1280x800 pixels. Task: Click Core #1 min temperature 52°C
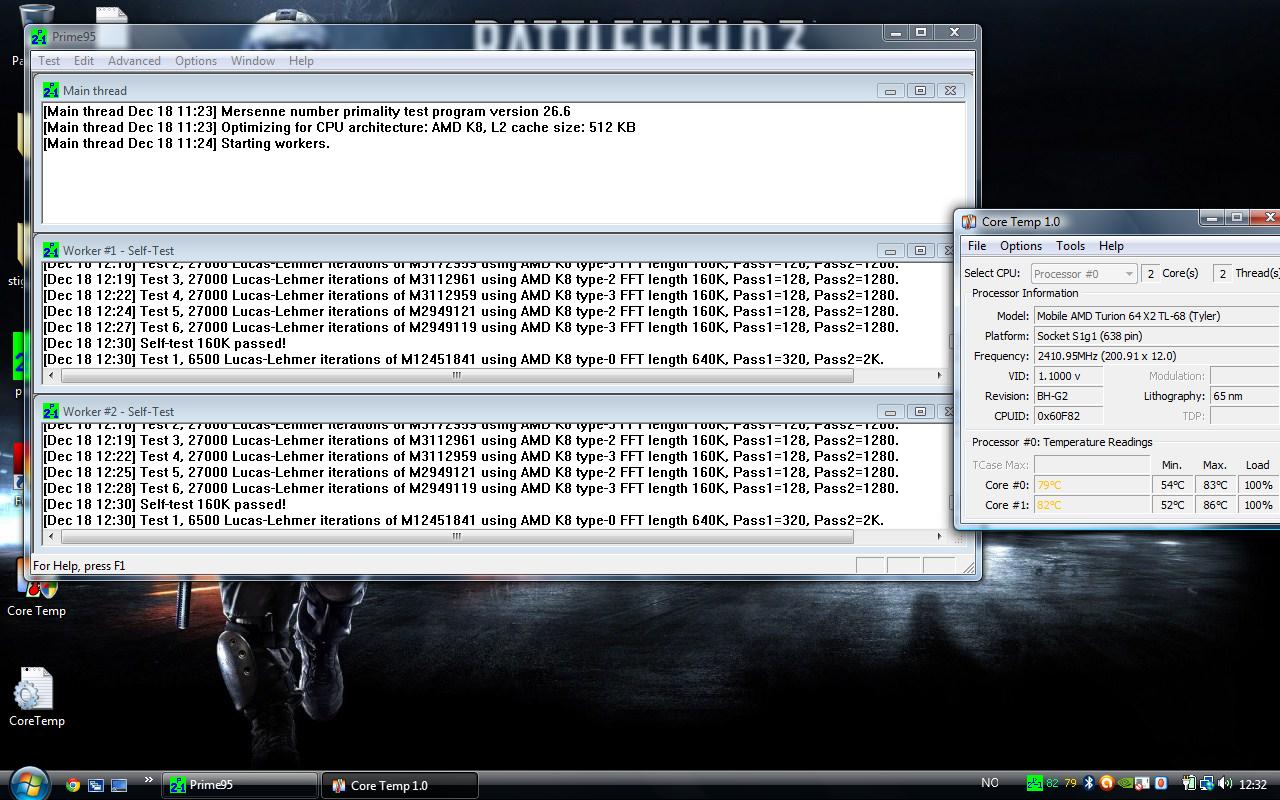(x=1172, y=505)
